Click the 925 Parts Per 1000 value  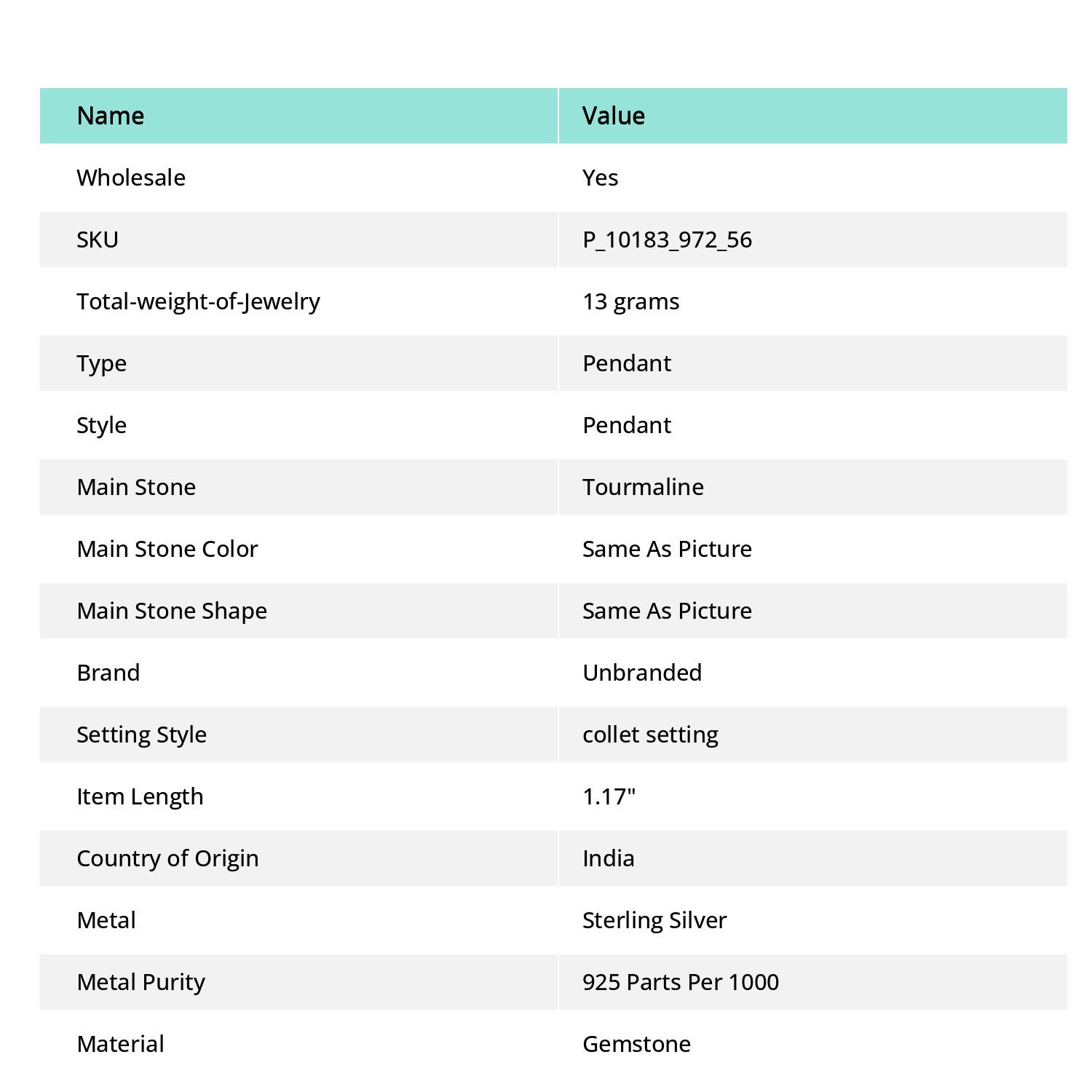(681, 982)
